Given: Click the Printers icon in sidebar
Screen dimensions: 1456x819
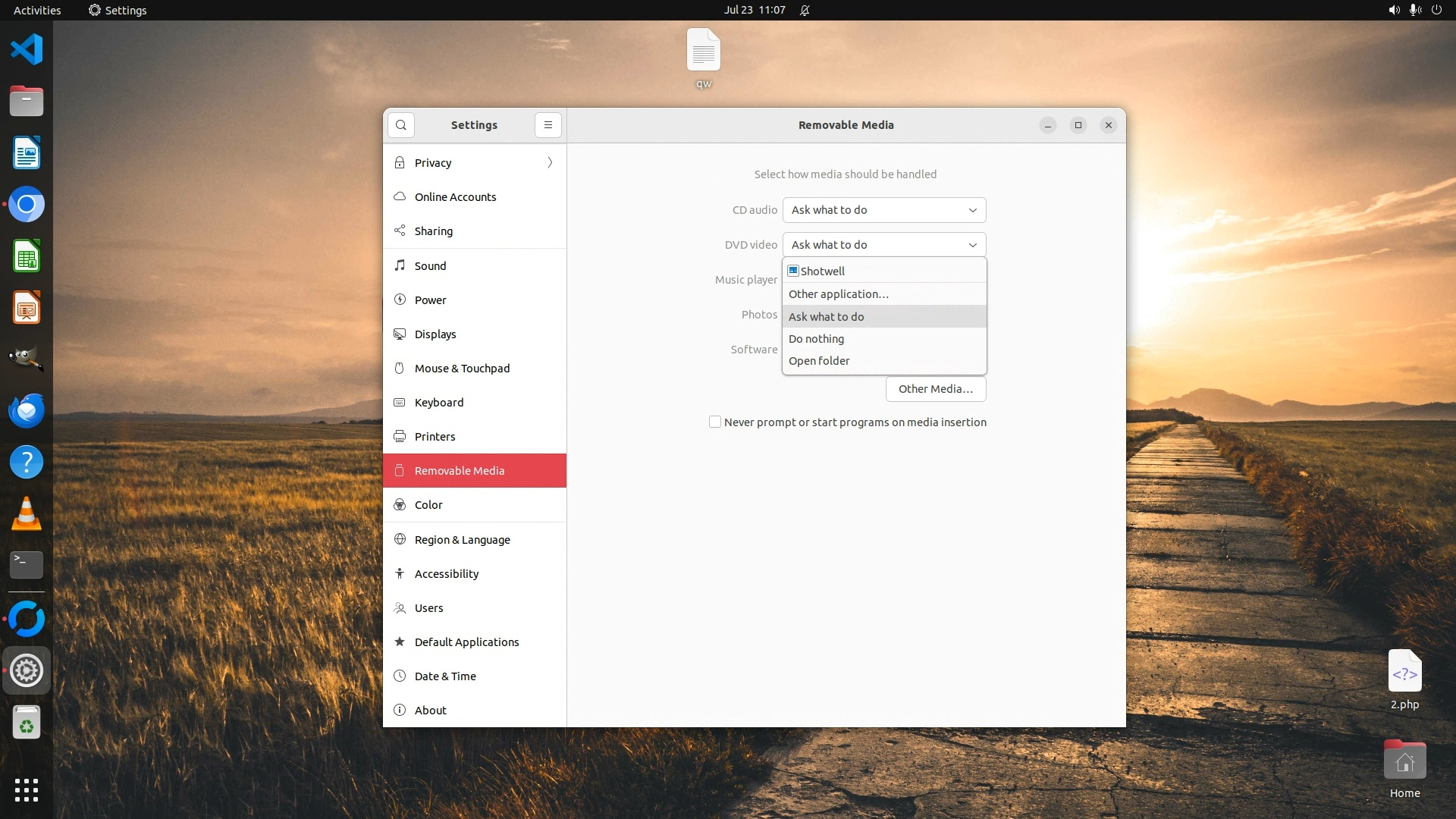Looking at the screenshot, I should click(400, 436).
